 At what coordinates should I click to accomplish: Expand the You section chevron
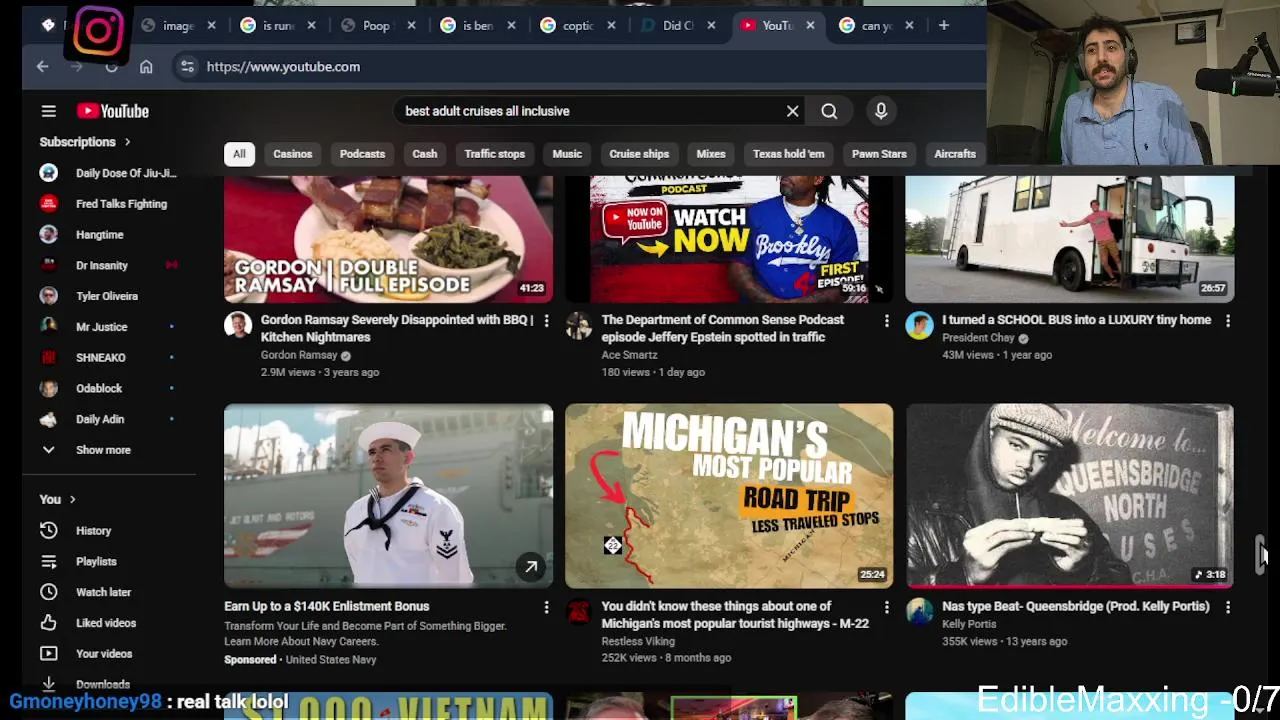click(72, 499)
